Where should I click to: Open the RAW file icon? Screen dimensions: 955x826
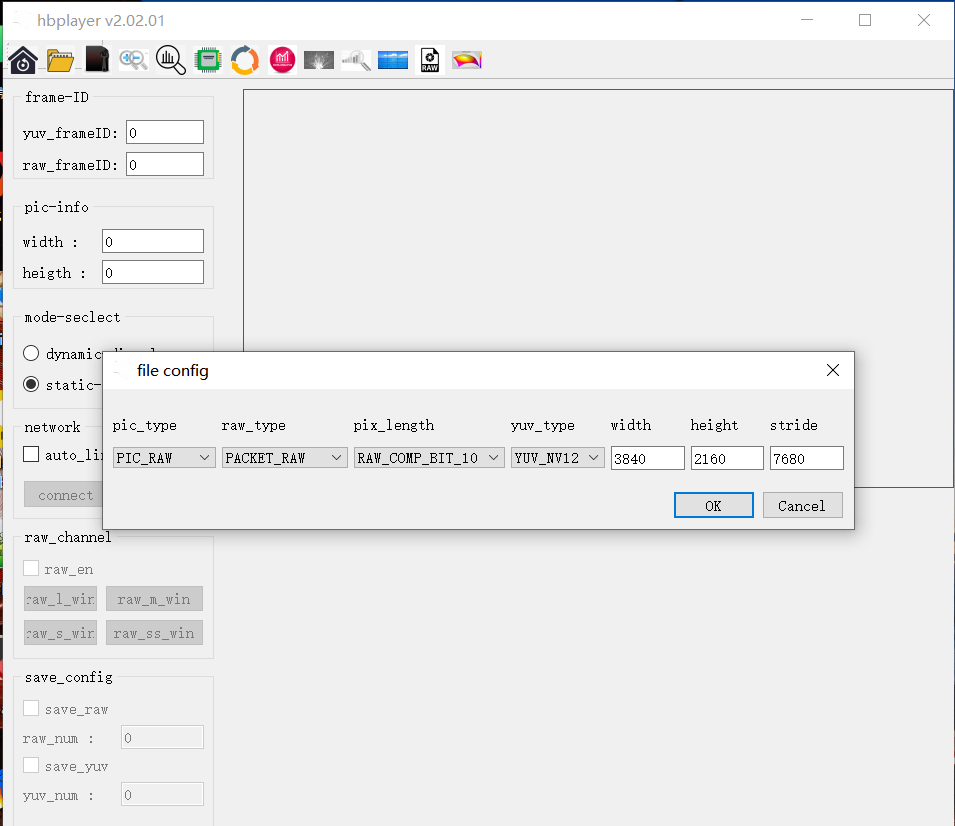point(430,60)
